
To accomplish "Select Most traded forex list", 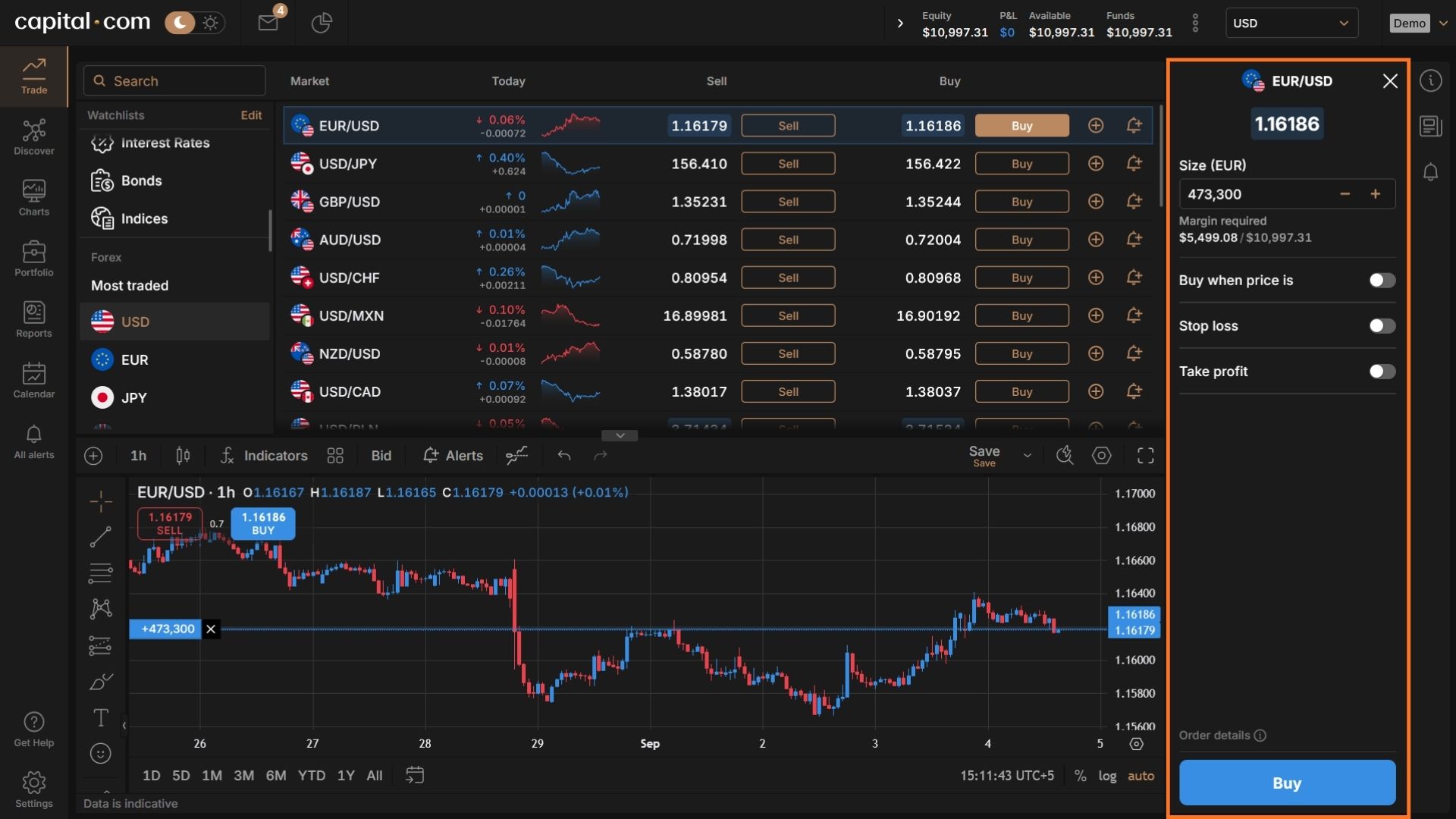I will (x=130, y=285).
